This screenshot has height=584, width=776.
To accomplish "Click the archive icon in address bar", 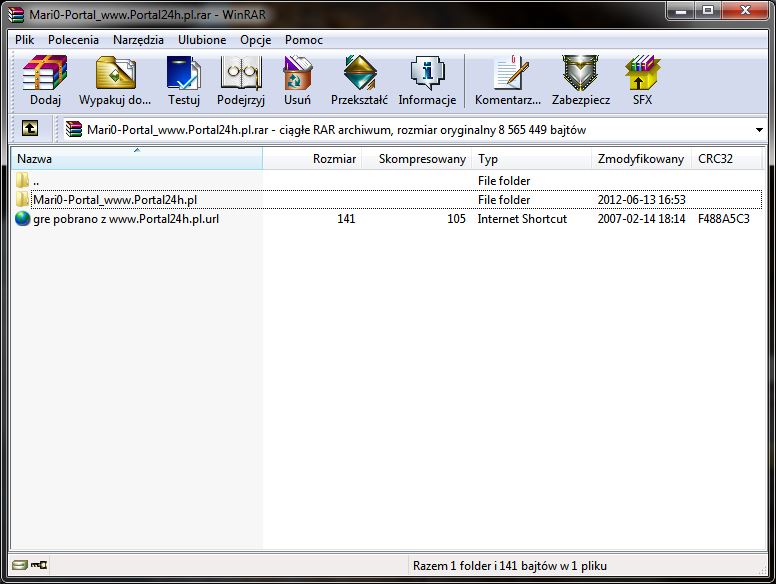I will [74, 129].
